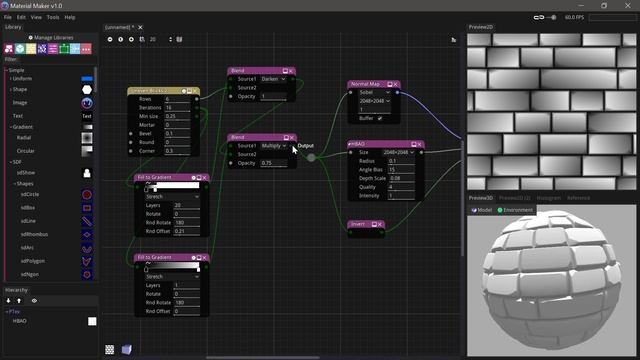This screenshot has width=640, height=360.
Task: Click the upper Fill to Gradient gradient bar
Action: (x=172, y=186)
